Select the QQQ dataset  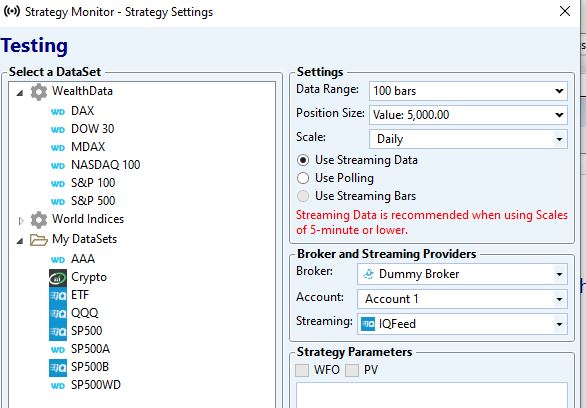coord(85,313)
